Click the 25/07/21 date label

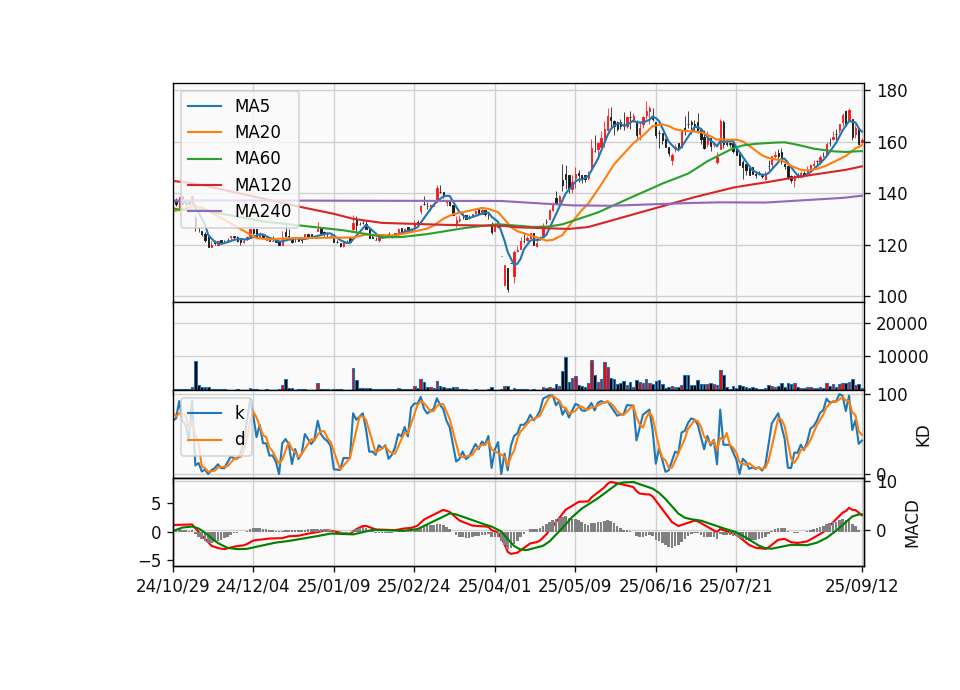[736, 586]
